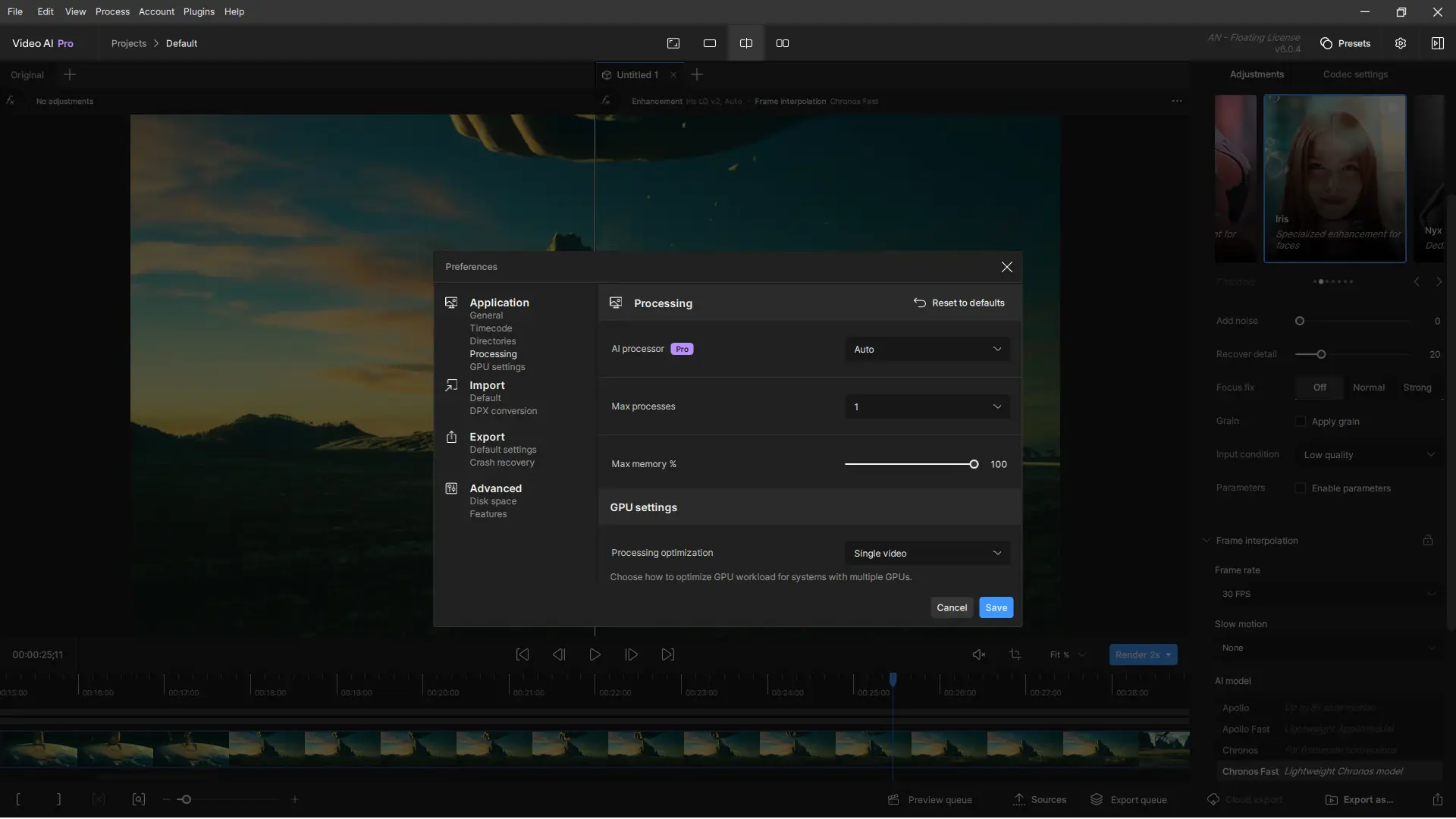
Task: Open the Plugins menu
Action: pos(199,11)
